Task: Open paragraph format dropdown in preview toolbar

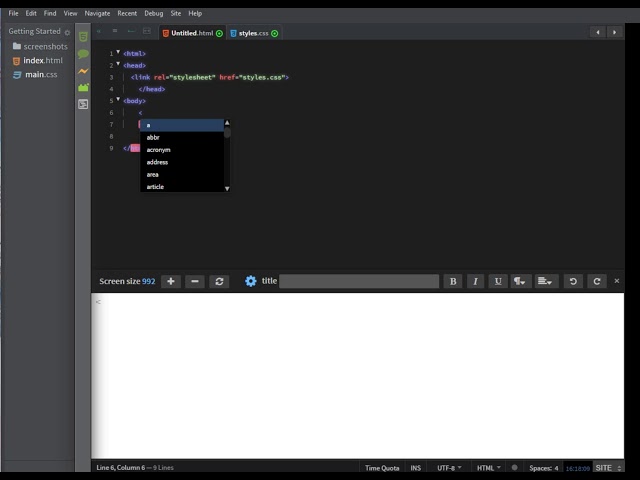Action: point(520,281)
